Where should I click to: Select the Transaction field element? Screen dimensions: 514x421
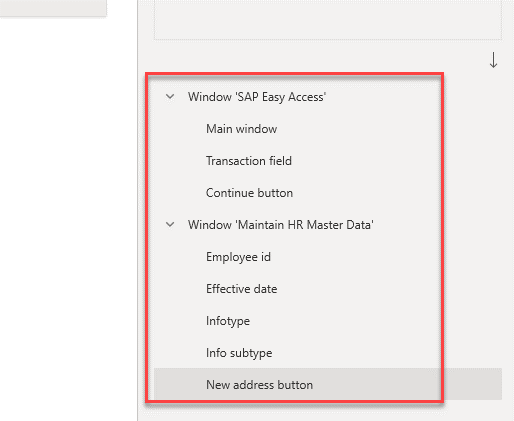point(249,161)
